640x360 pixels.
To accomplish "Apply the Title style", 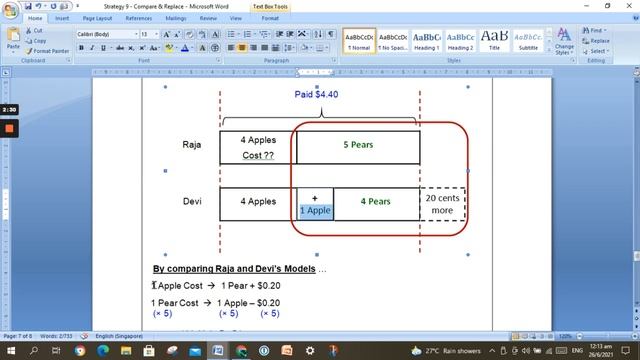I will pyautogui.click(x=494, y=41).
